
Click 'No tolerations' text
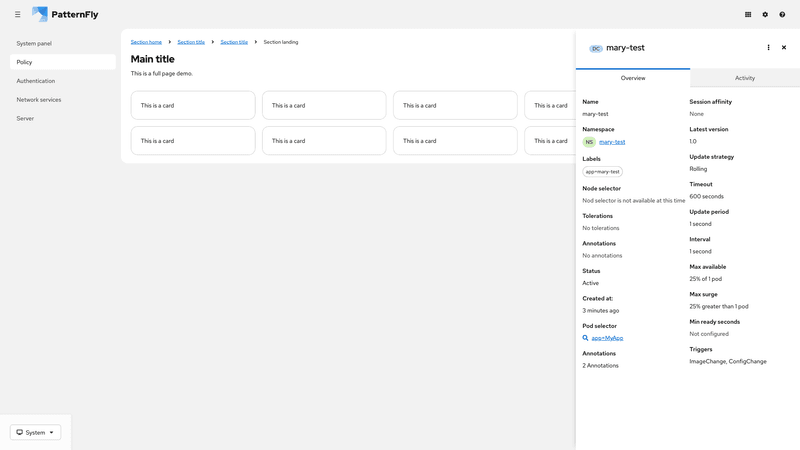click(x=601, y=228)
